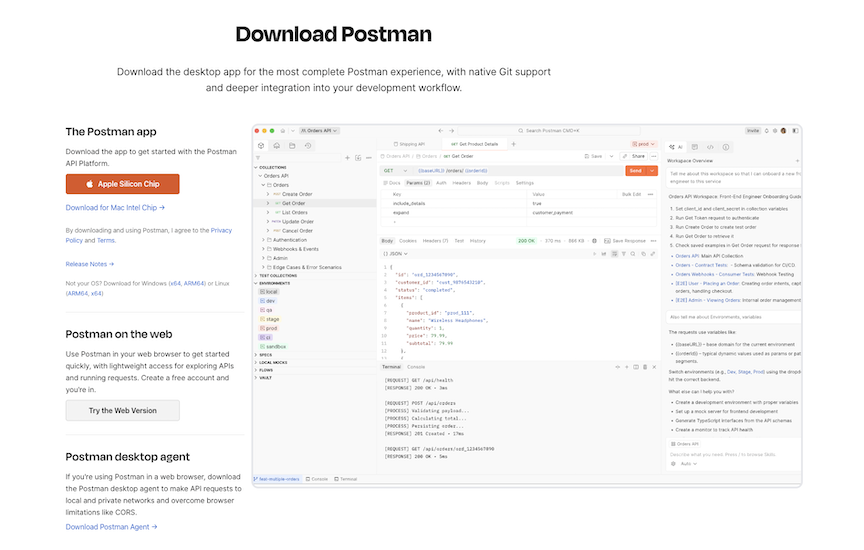Open the Send button dropdown arrow
The width and height of the screenshot is (864, 550).
click(652, 171)
